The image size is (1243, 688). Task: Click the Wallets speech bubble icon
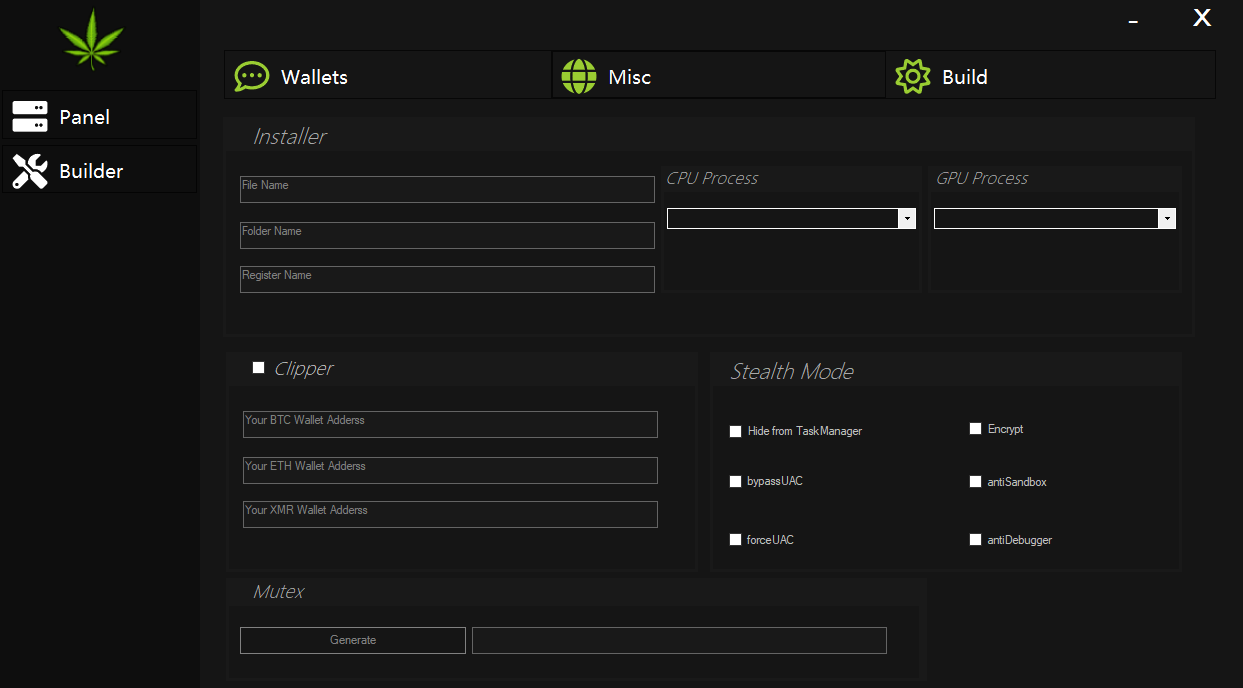tap(251, 77)
